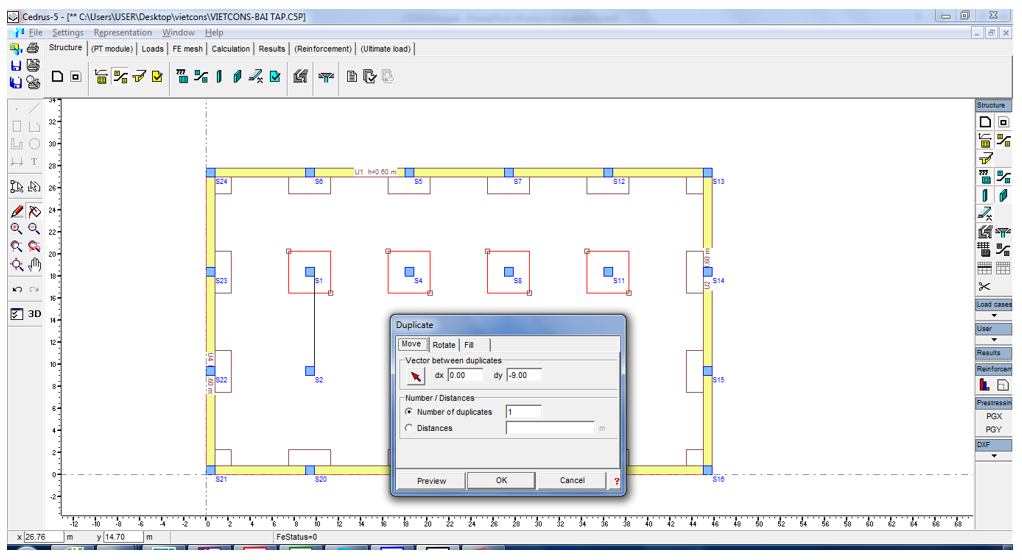Select the pan hand tool
The width and height of the screenshot is (1022, 560).
34,264
